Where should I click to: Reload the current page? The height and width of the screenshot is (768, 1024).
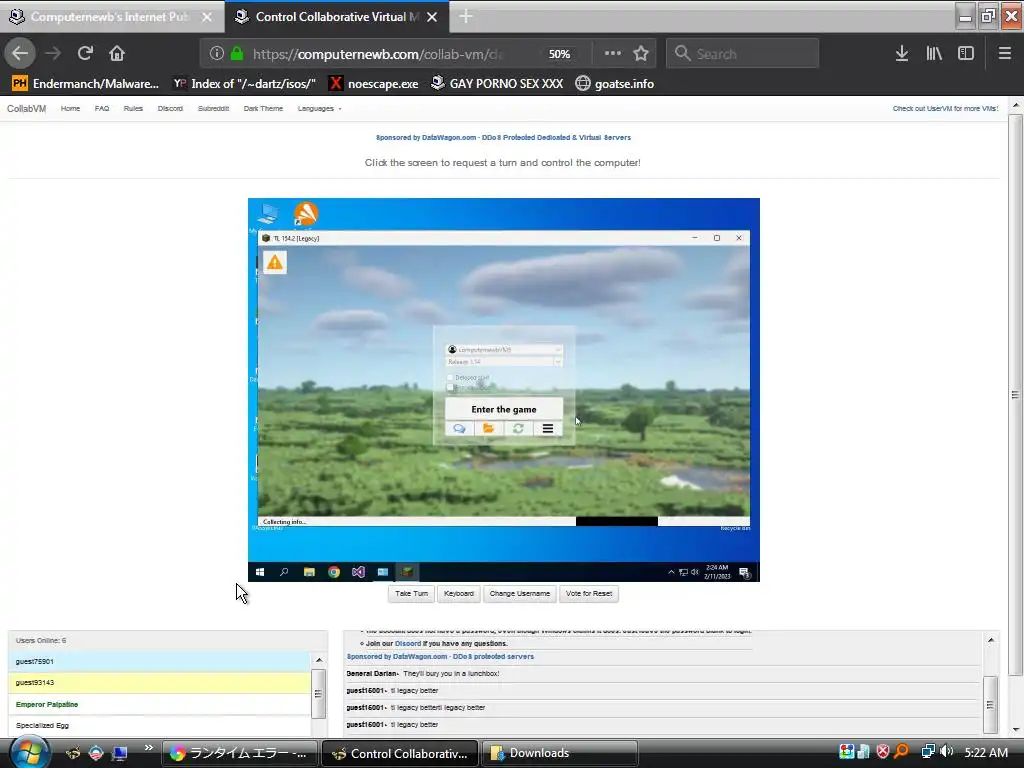(x=85, y=54)
